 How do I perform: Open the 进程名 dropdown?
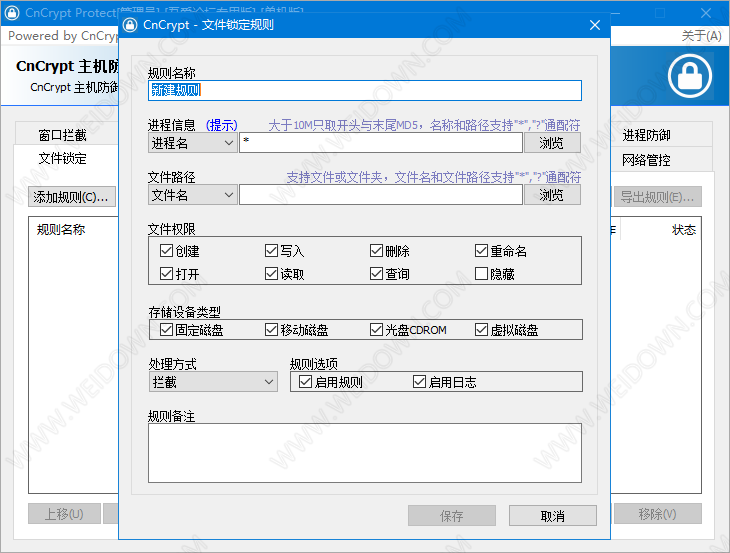tap(193, 143)
